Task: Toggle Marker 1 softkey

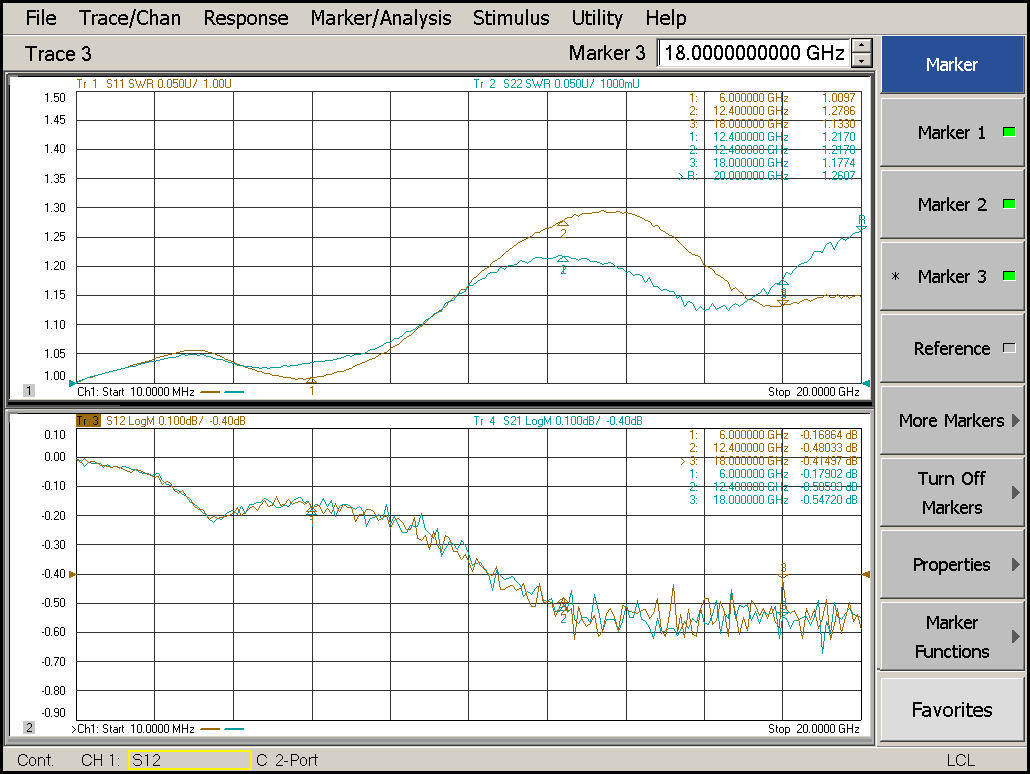Action: (952, 132)
